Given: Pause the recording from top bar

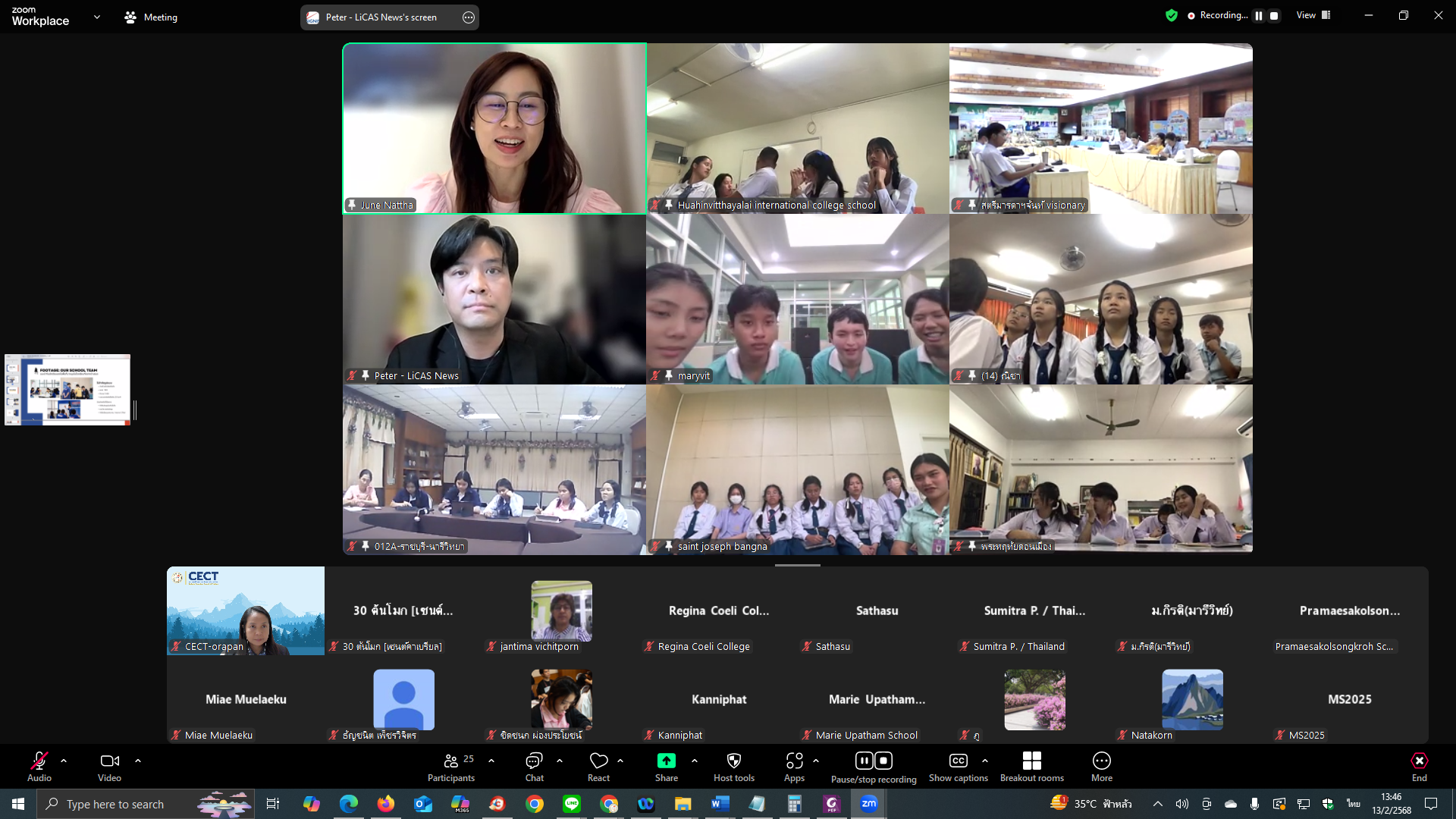Looking at the screenshot, I should (x=1259, y=15).
